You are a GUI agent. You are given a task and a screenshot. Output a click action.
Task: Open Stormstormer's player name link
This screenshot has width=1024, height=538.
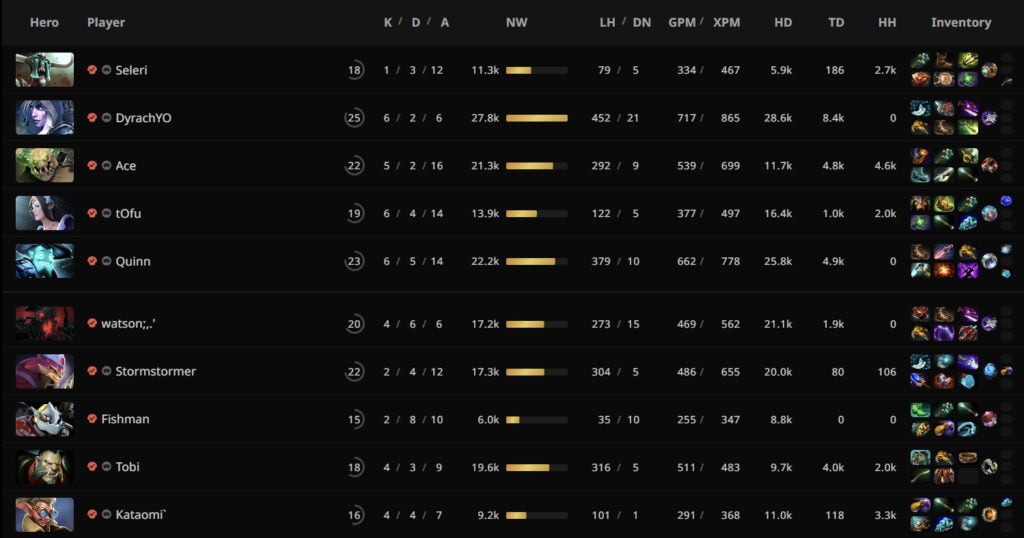click(155, 371)
